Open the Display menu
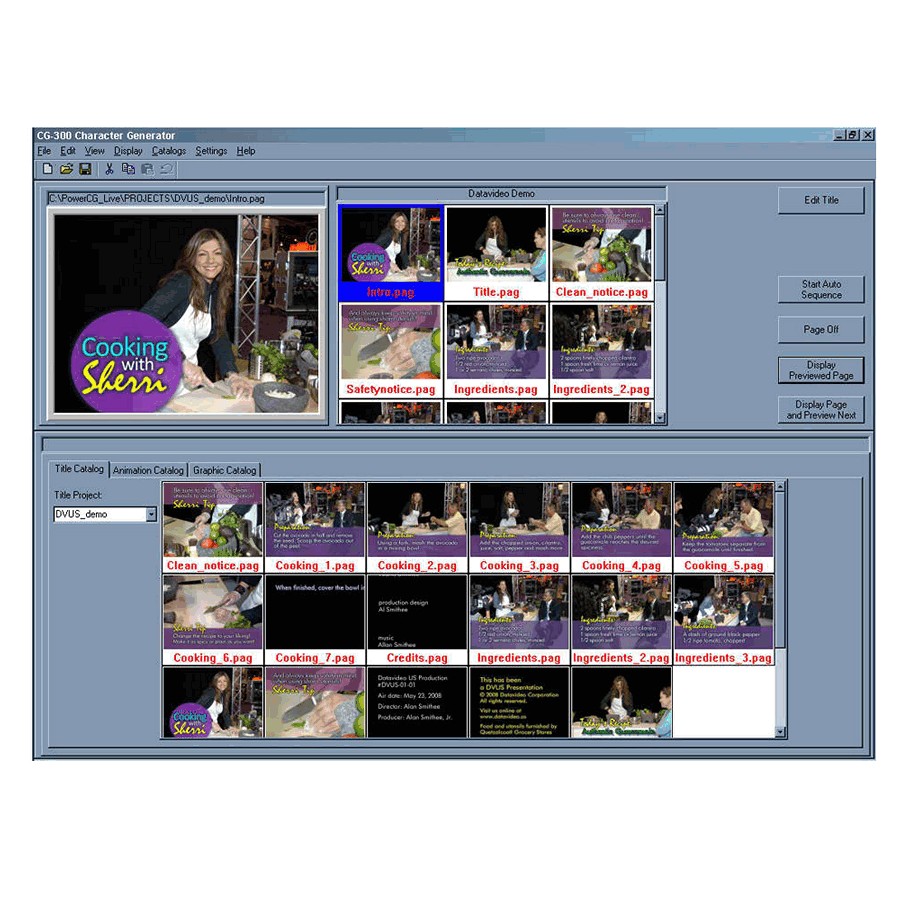This screenshot has height=910, width=910. [x=128, y=151]
